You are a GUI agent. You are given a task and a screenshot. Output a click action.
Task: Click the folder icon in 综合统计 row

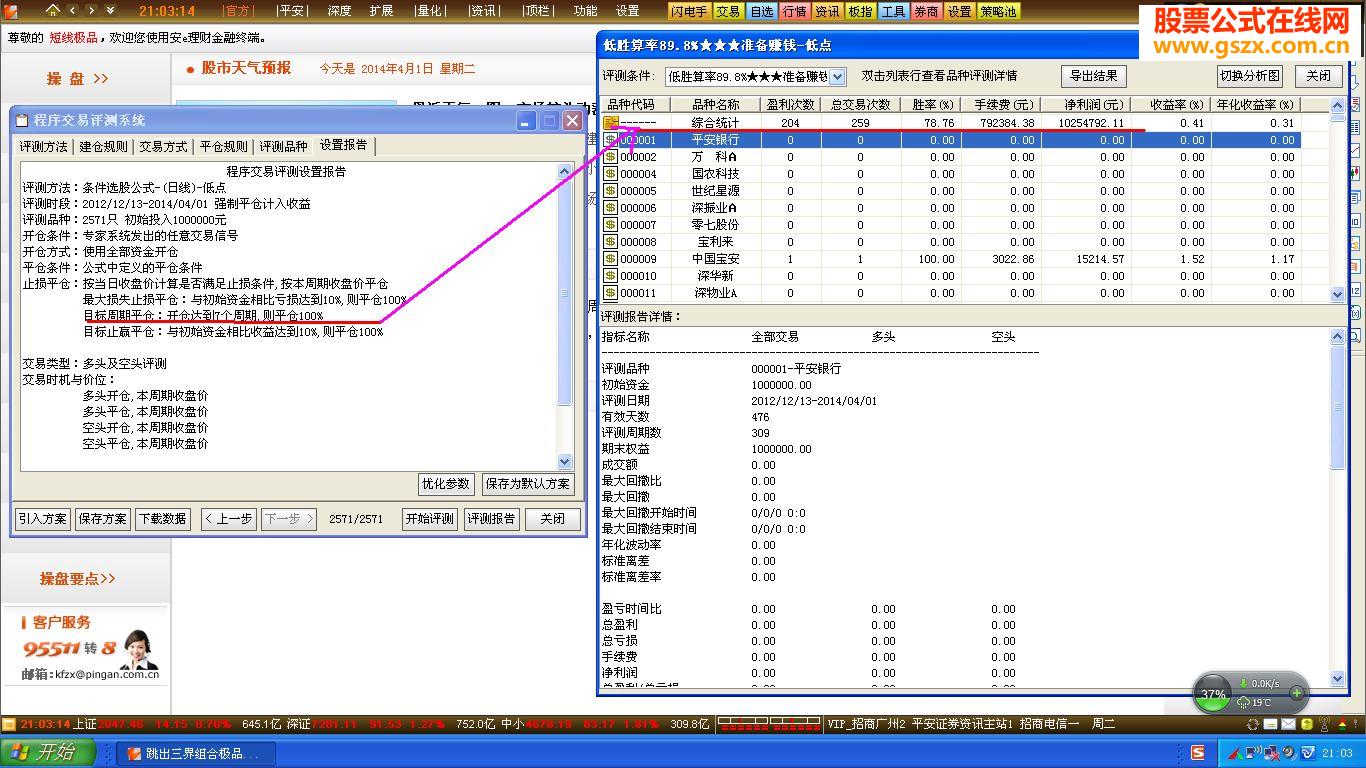610,123
